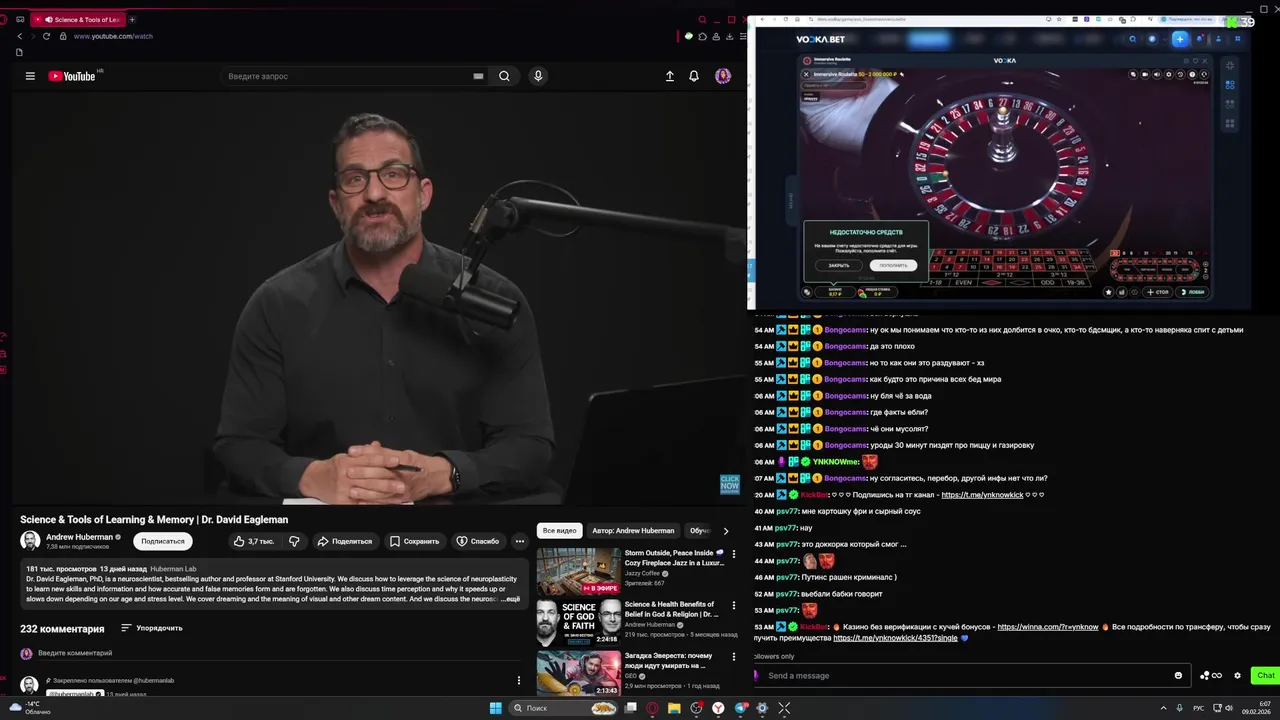Screen dimensions: 1280x720
Task: Expand description with ...ещё
Action: [x=510, y=599]
